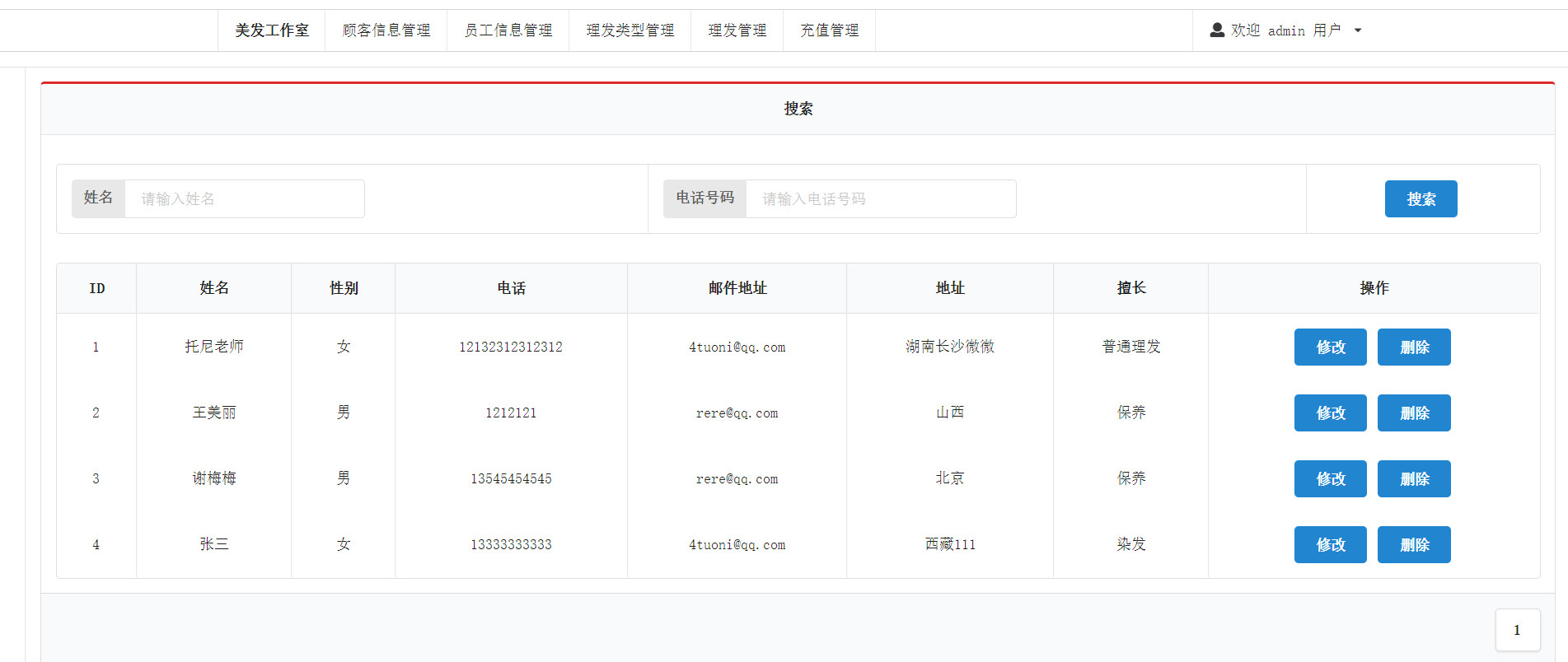The image size is (1568, 662).
Task: Select the name cell 张三
Action: pos(214,544)
